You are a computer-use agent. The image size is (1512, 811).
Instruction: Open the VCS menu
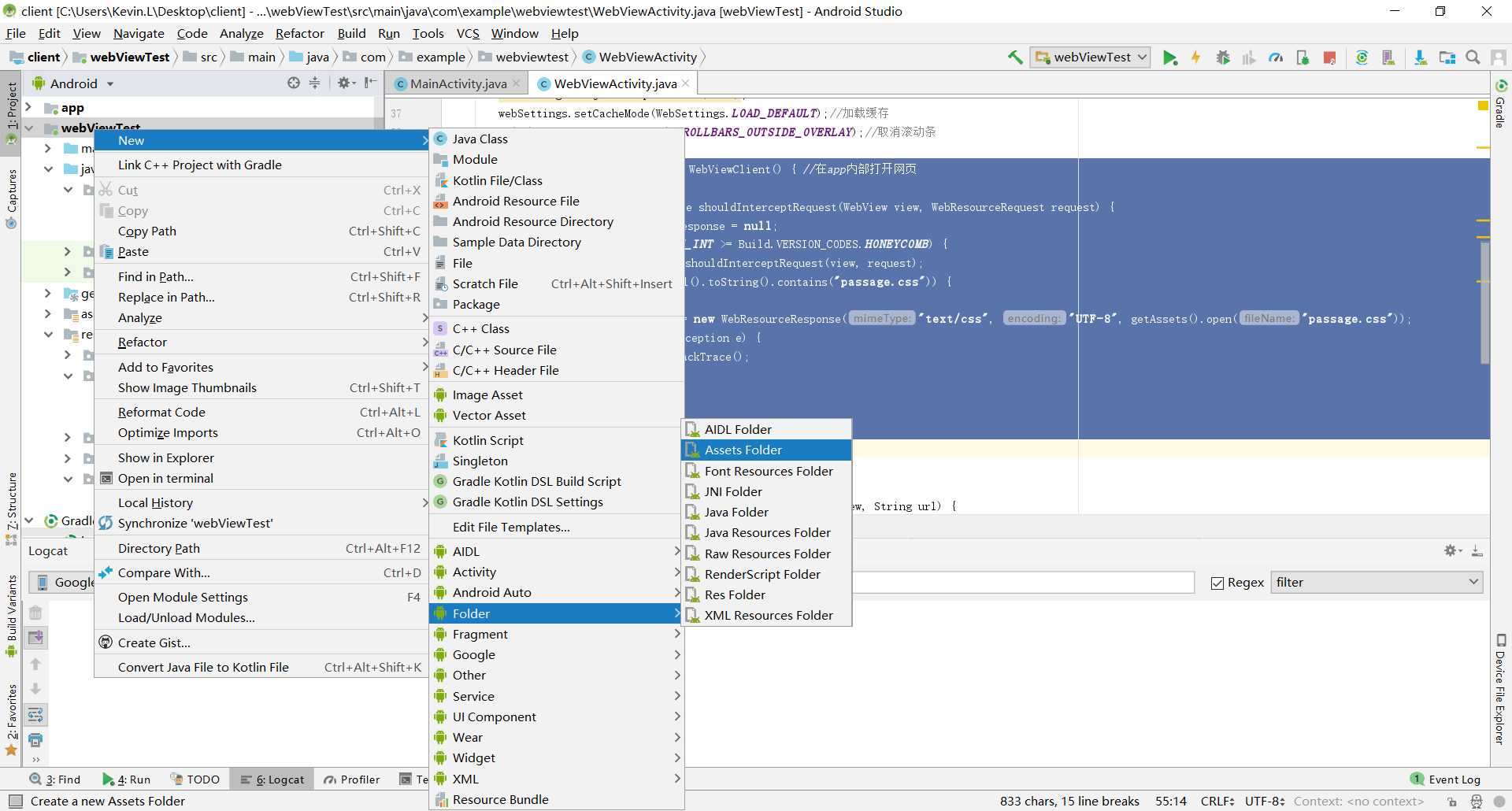coord(468,33)
